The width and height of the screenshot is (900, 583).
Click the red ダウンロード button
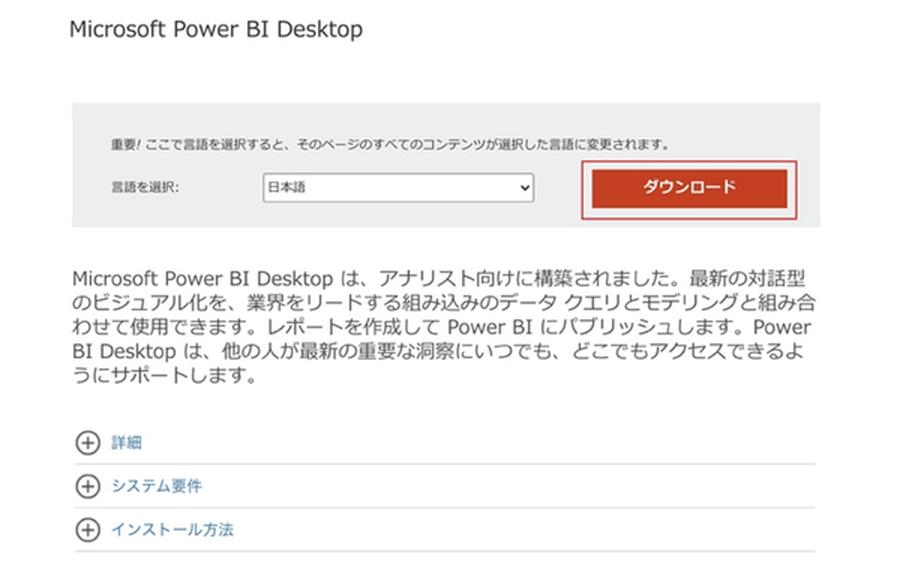pyautogui.click(x=689, y=188)
